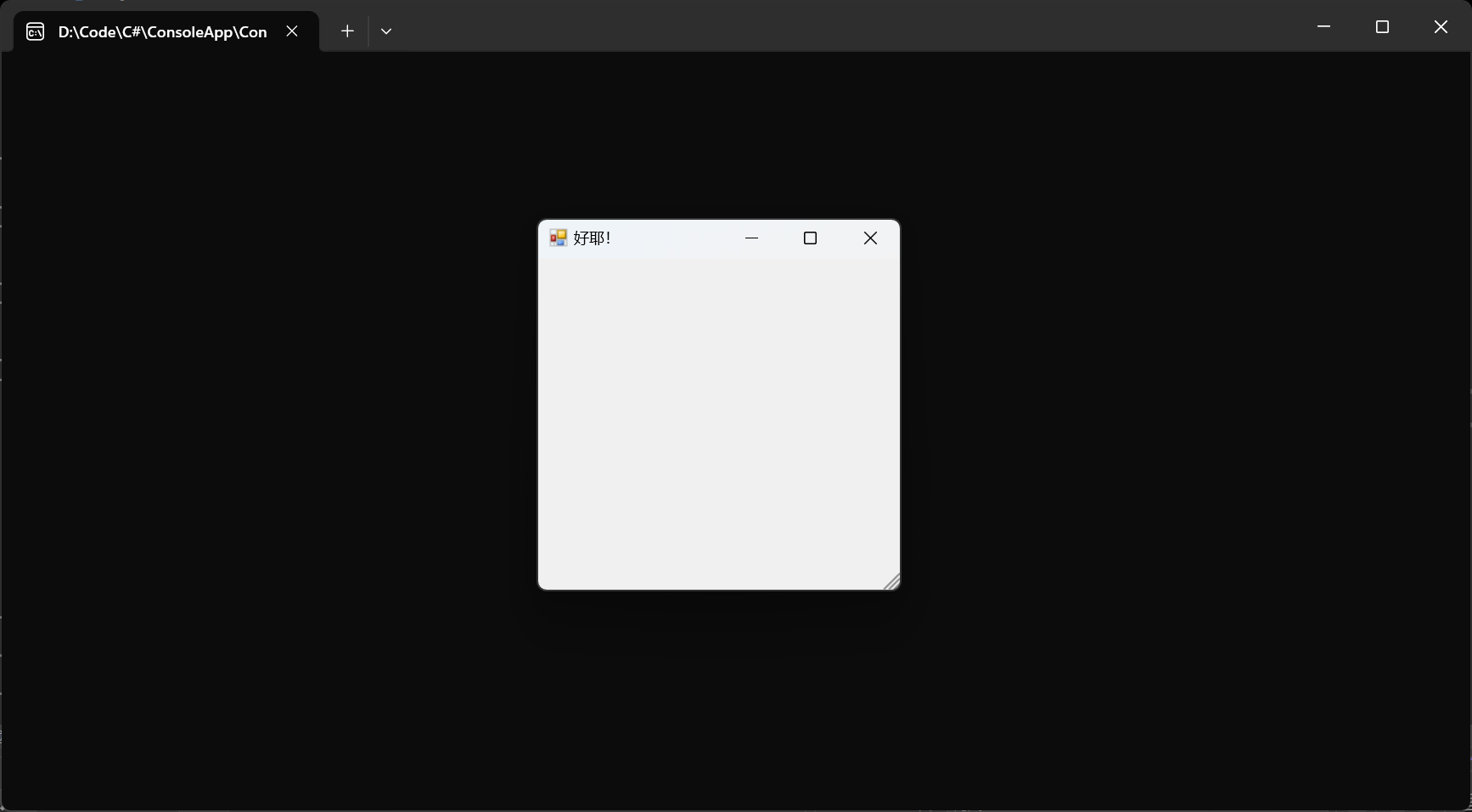Click the terminal icon in the tab
Screen dimensions: 1472x812
point(36,32)
